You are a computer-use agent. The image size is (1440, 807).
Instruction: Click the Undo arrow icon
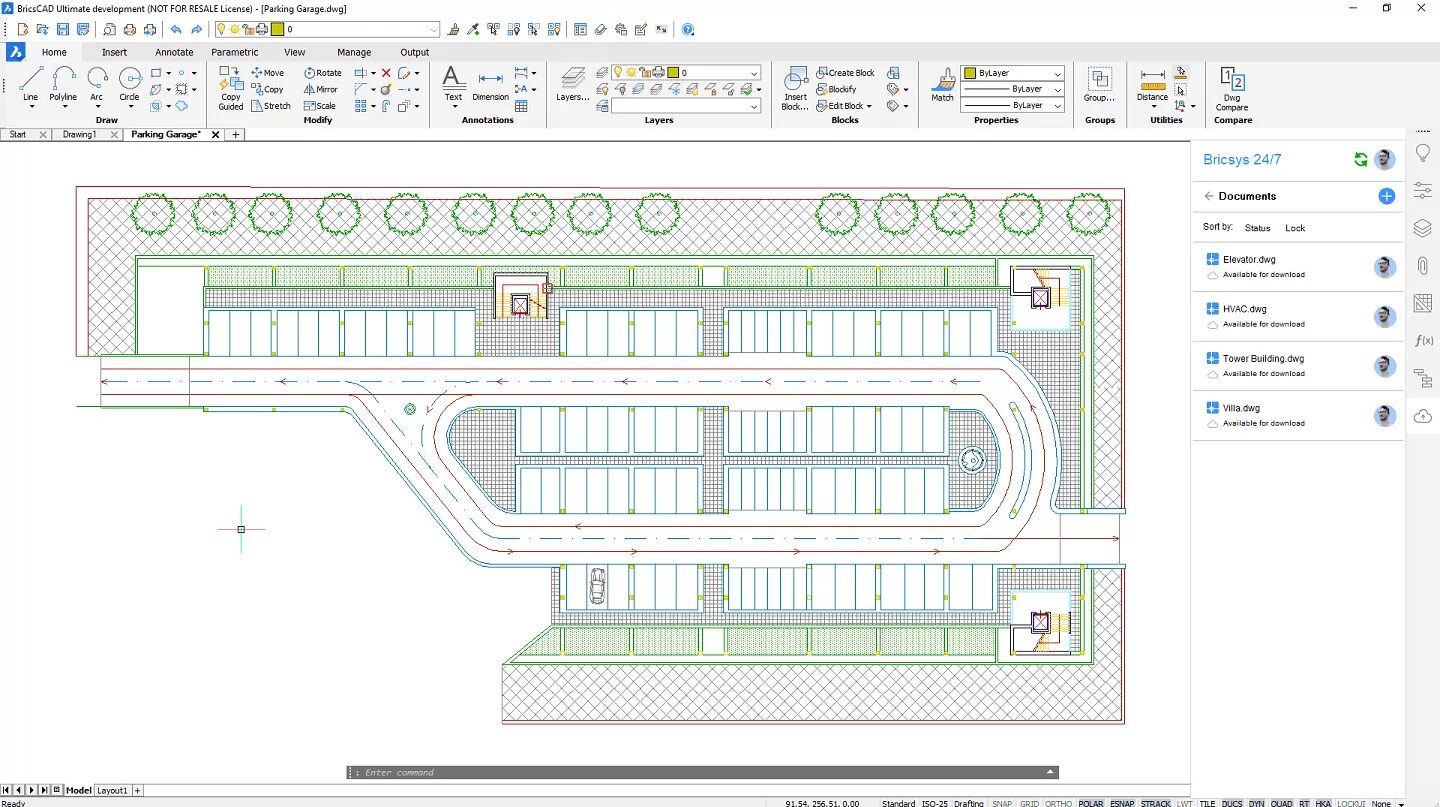(176, 29)
